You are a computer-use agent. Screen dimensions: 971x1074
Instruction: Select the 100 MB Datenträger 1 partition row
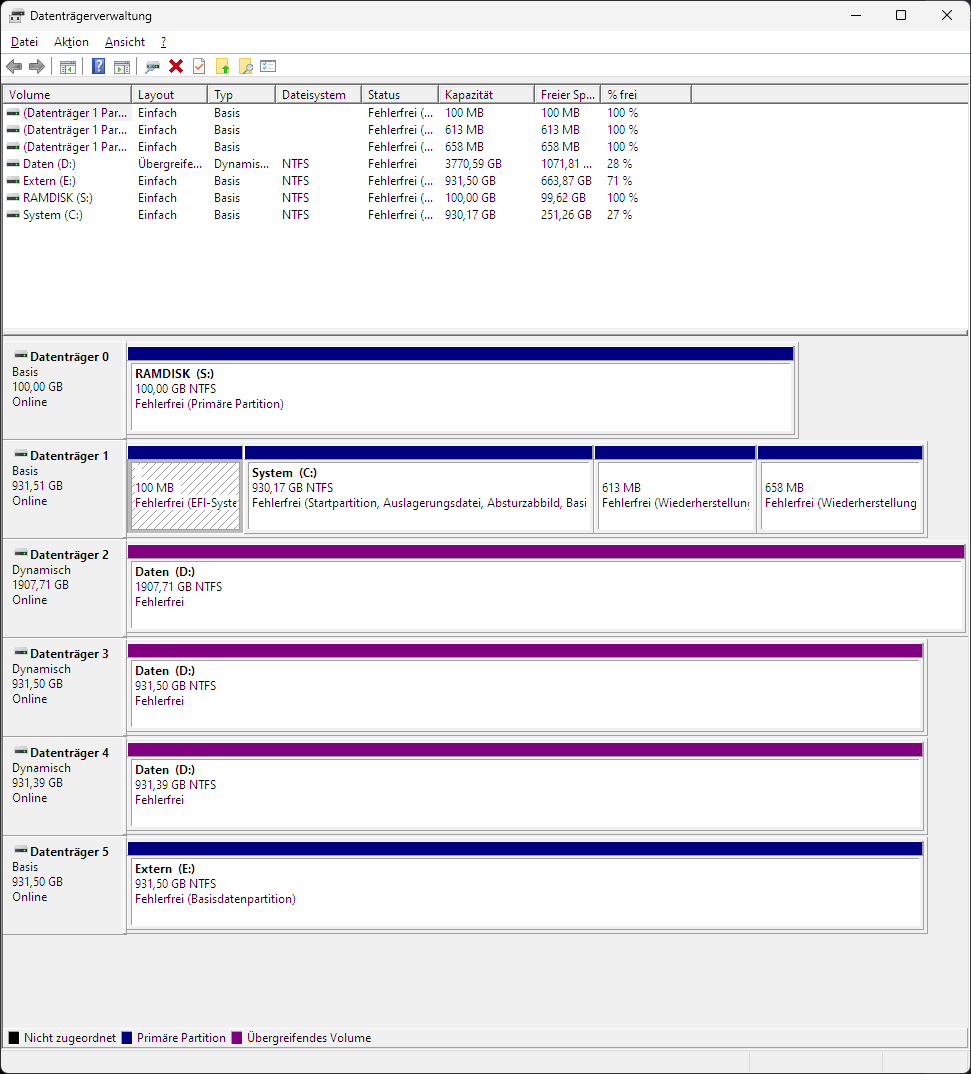(348, 113)
